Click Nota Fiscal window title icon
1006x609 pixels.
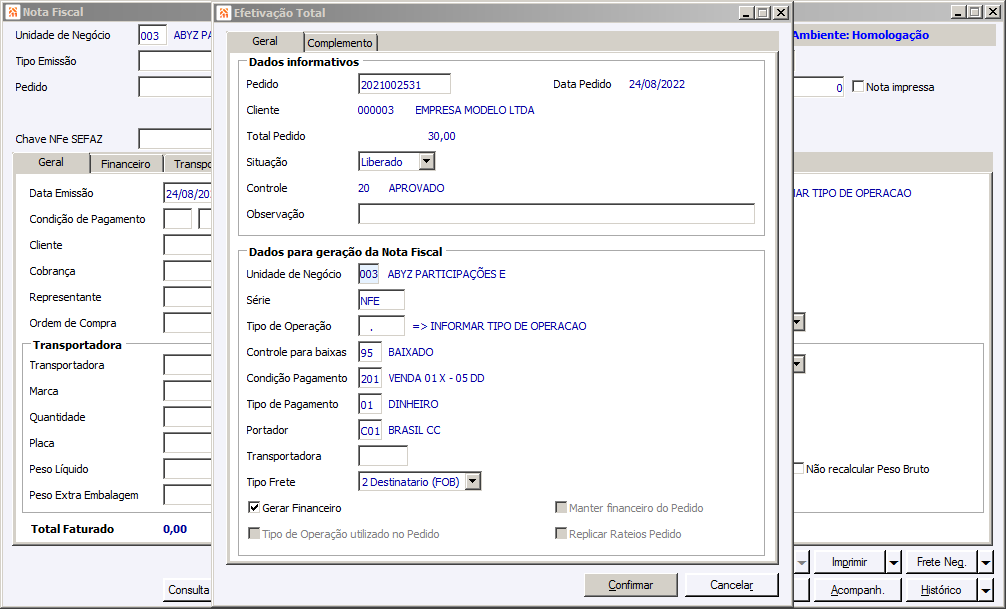(x=13, y=12)
